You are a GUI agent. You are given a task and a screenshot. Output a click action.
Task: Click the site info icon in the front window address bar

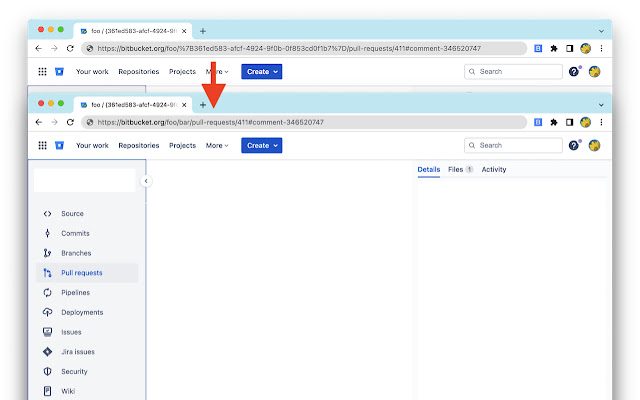[90, 122]
